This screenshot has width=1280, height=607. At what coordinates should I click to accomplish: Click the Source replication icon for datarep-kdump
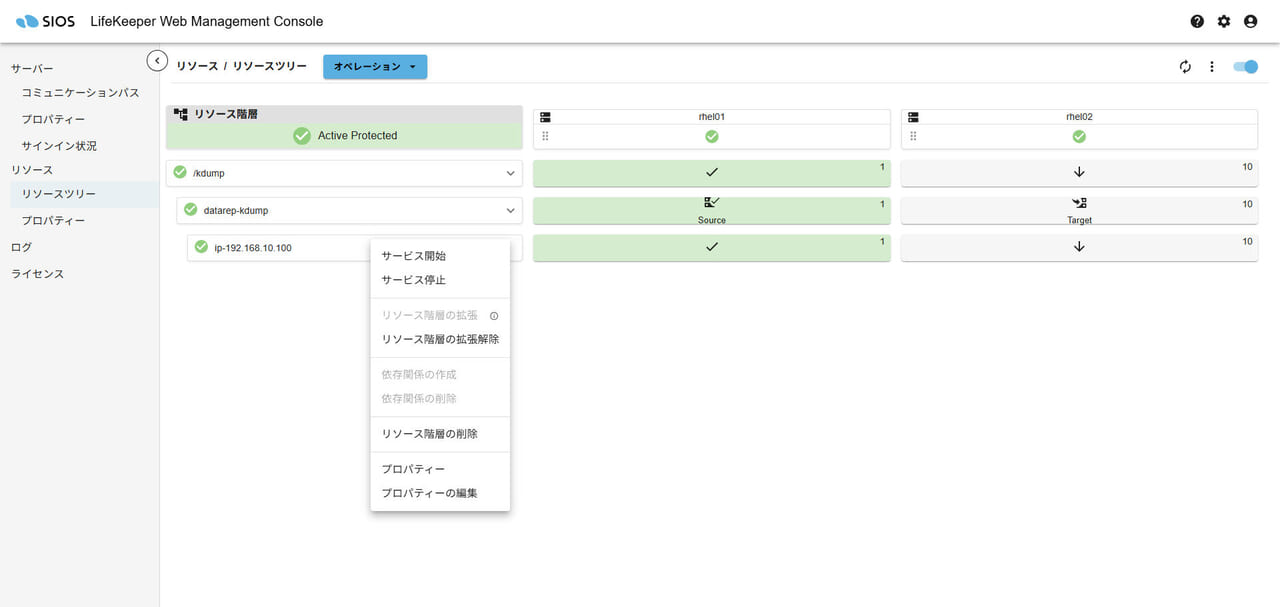coord(711,203)
